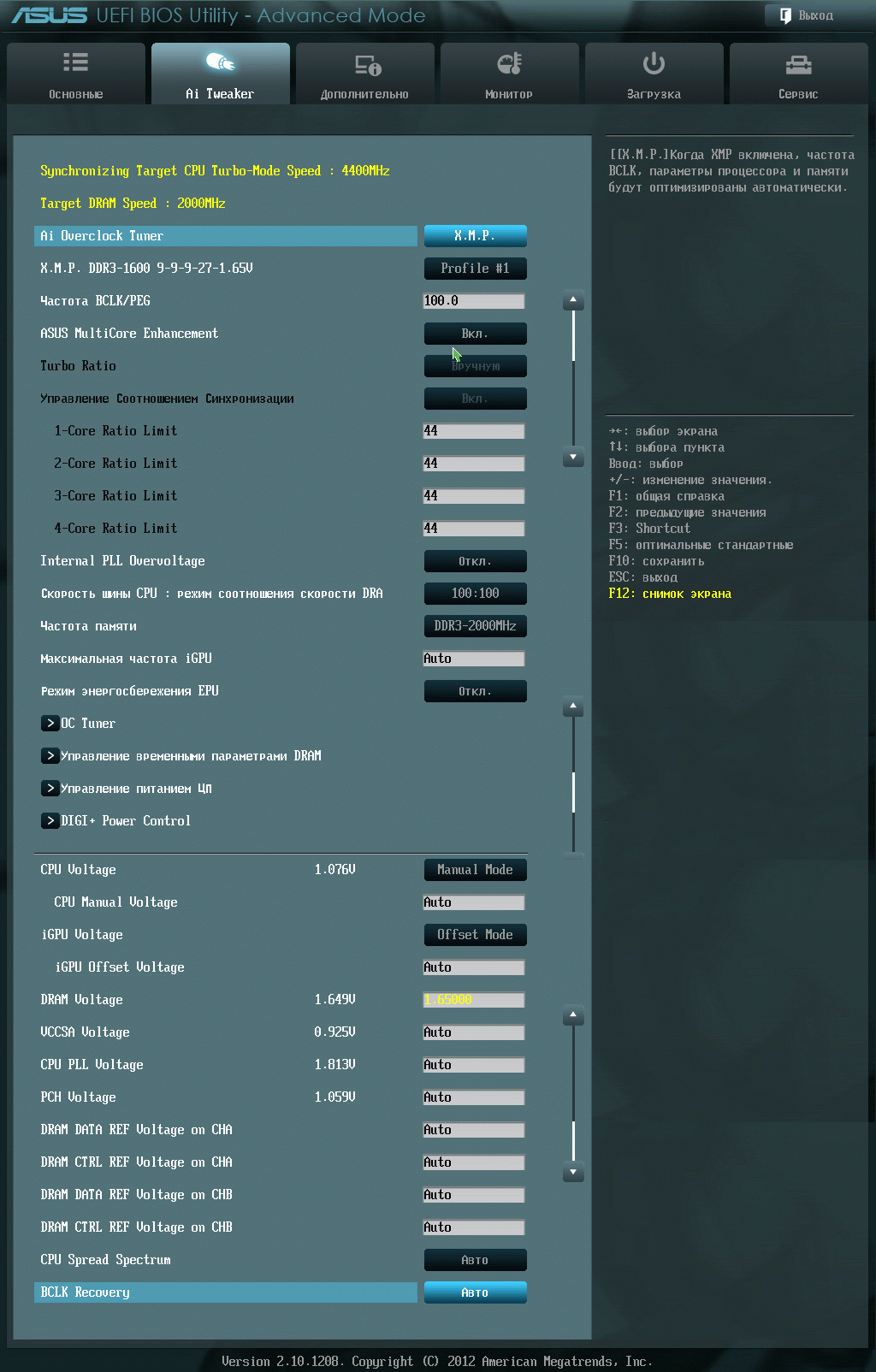876x1372 pixels.
Task: Click the DRAM Voltage 1.65000 field
Action: tap(474, 1000)
